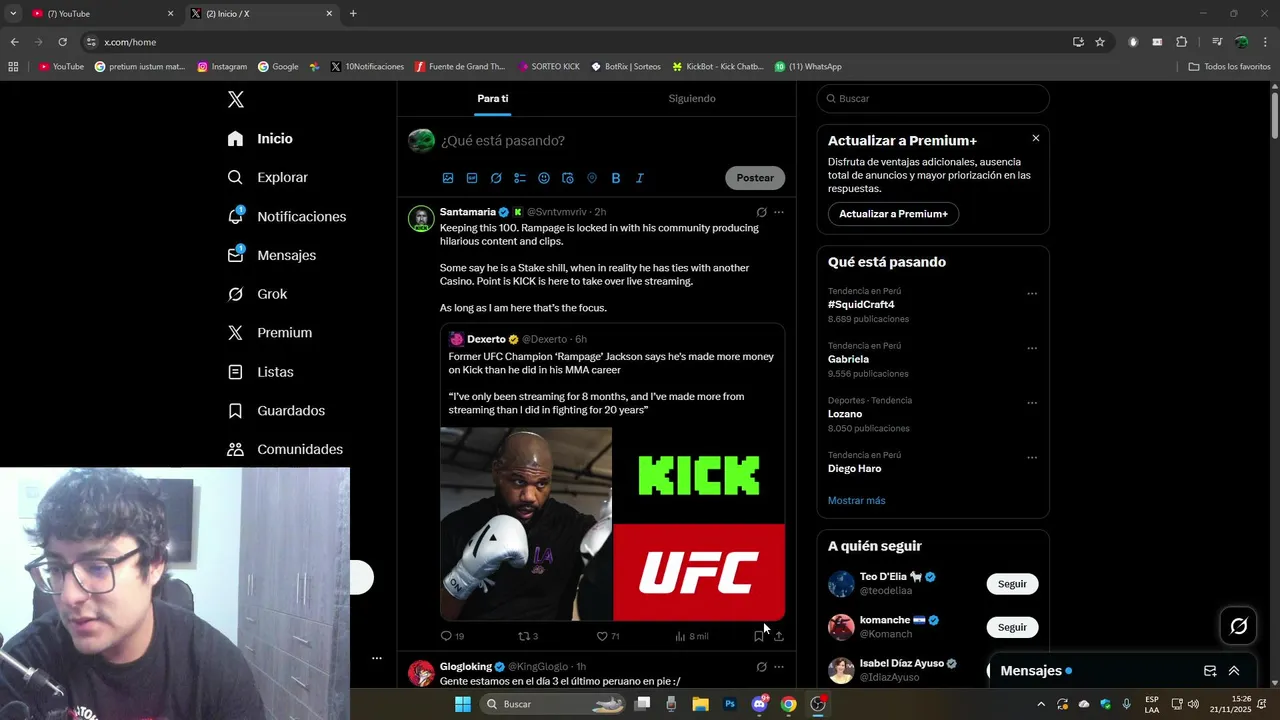This screenshot has height=720, width=1280.
Task: Schedule the post in composer
Action: pos(568,178)
